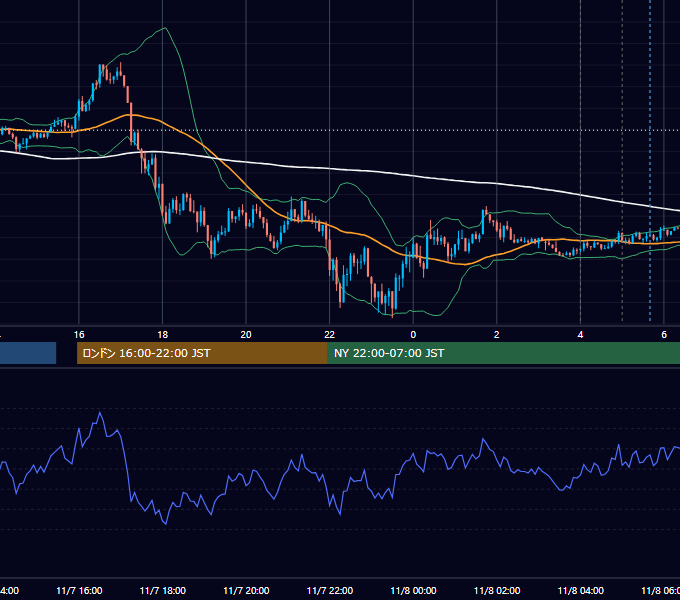Image resolution: width=680 pixels, height=600 pixels.
Task: Click the 11/8 00:00 date label
Action: point(413,590)
